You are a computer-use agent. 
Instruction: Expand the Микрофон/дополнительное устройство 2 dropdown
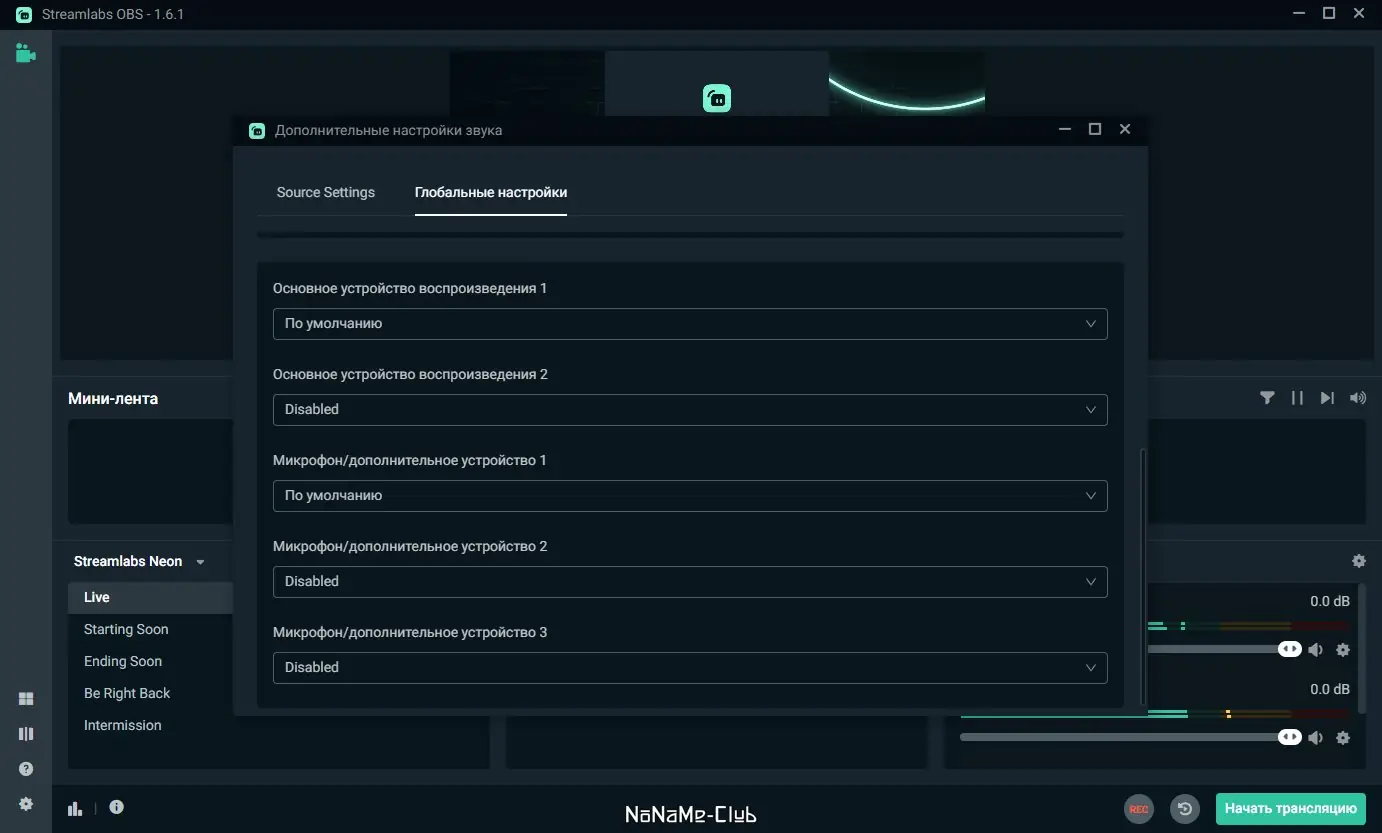[690, 582]
